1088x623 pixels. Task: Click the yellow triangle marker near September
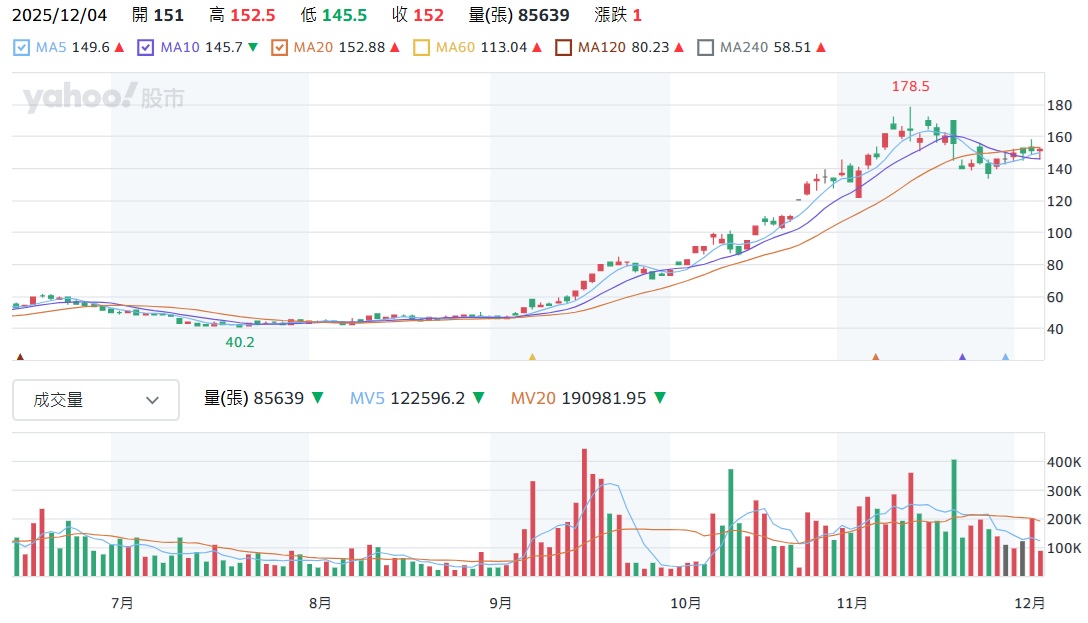(x=532, y=356)
